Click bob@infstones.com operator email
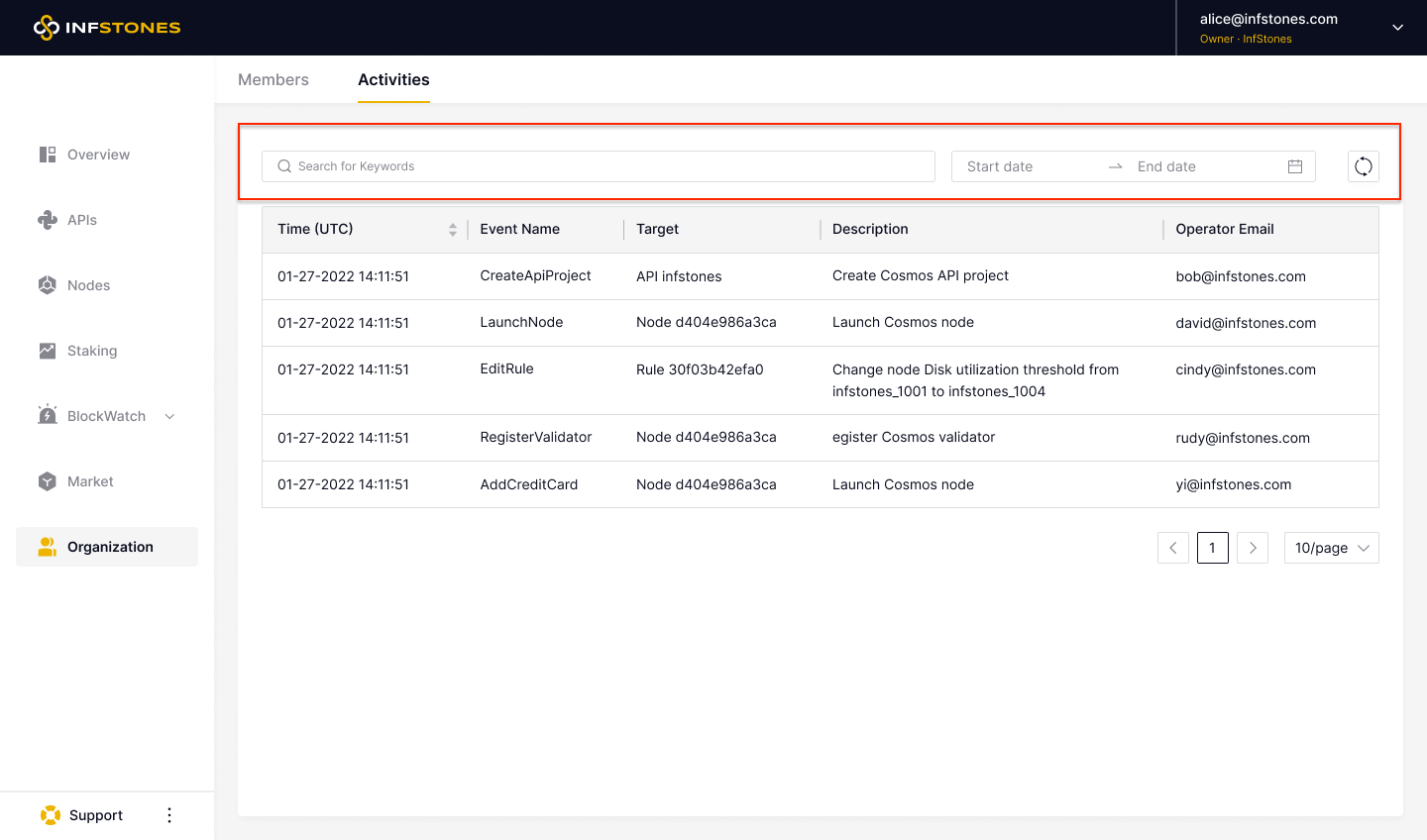This screenshot has width=1427, height=840. pos(1241,276)
